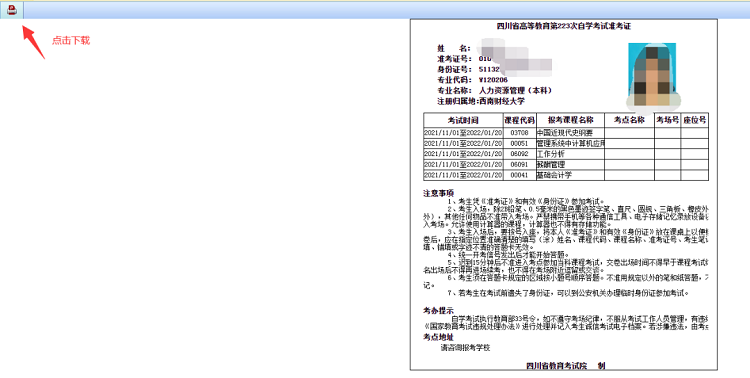750x378 pixels.
Task: Click the 考试时间 column header
Action: pos(463,120)
